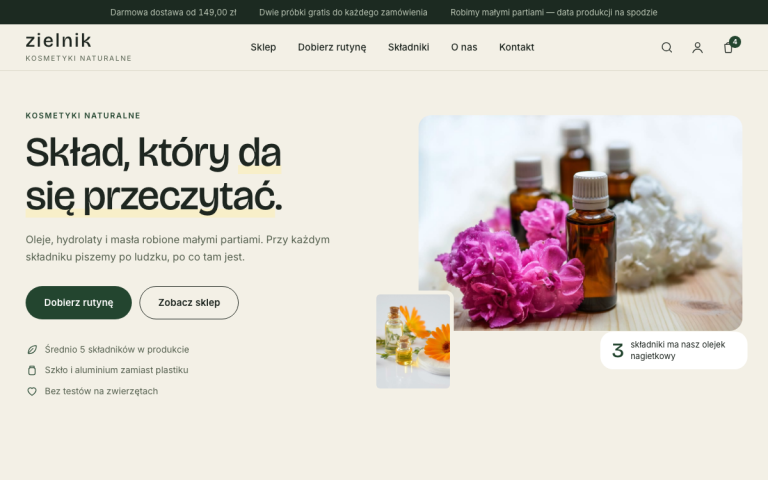
Task: Click the headline Skład, który da się przeczytać
Action: pos(154,175)
